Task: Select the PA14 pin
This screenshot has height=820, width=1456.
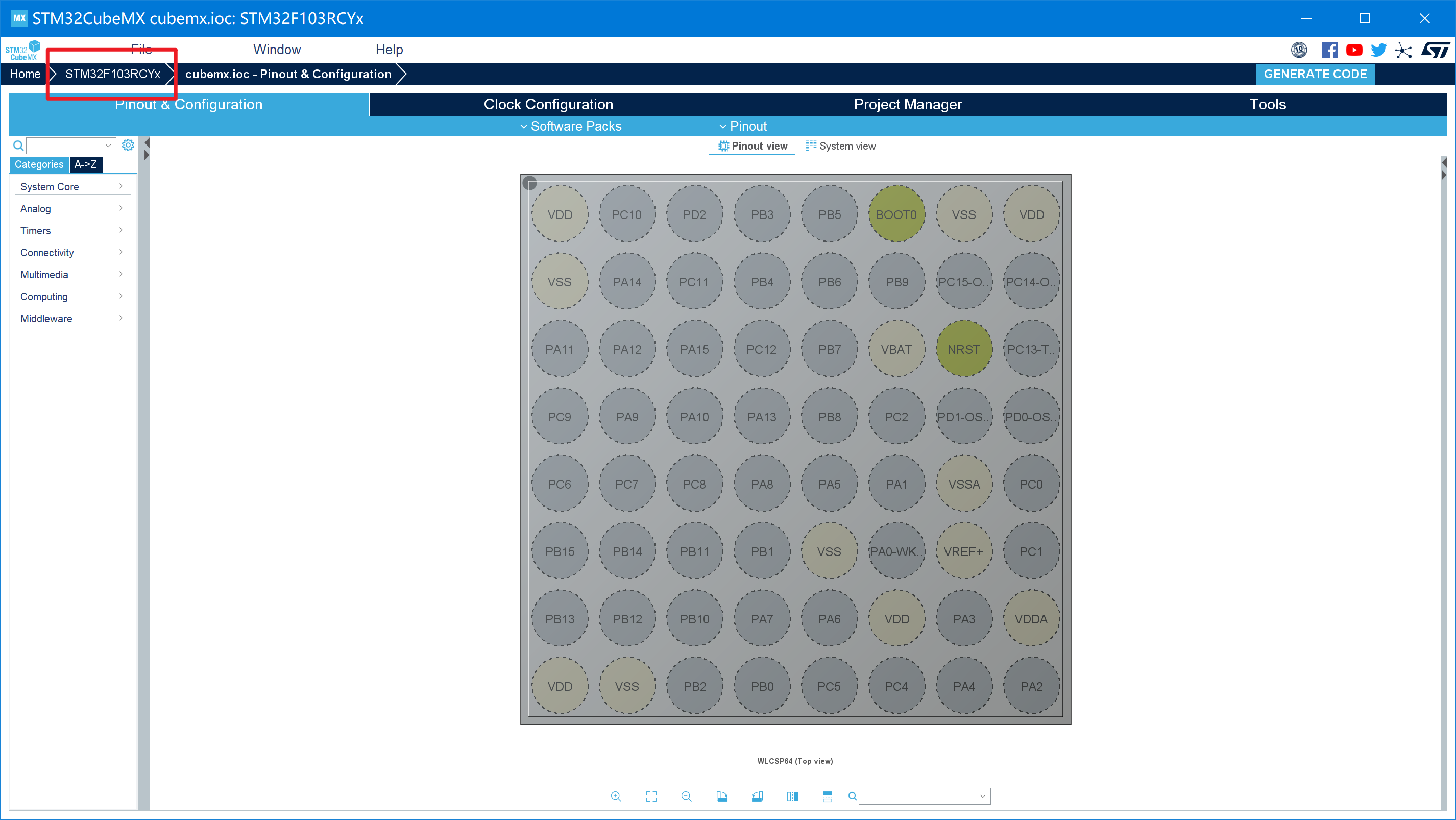Action: coord(627,282)
